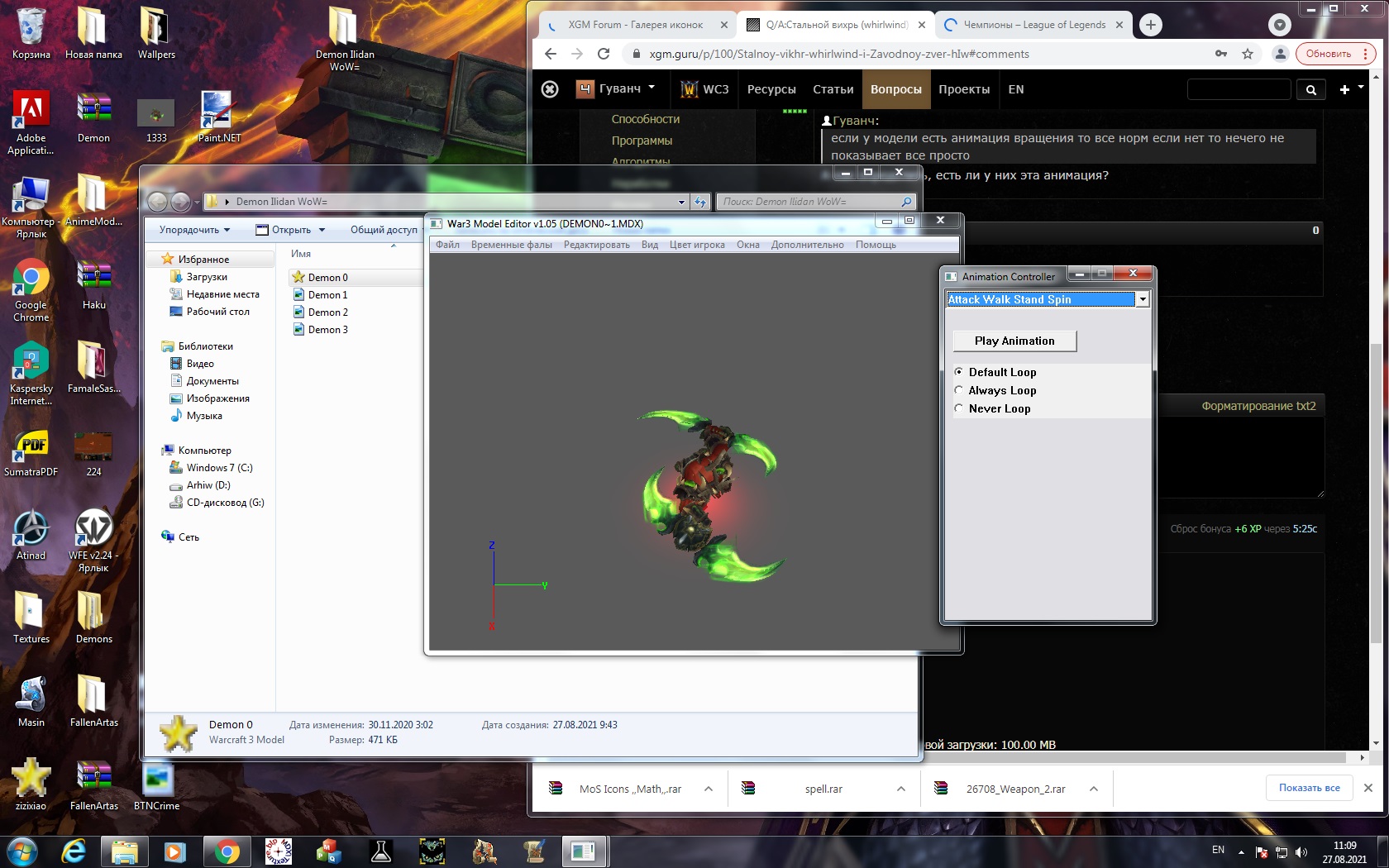Click the Windows Start button

coord(22,851)
